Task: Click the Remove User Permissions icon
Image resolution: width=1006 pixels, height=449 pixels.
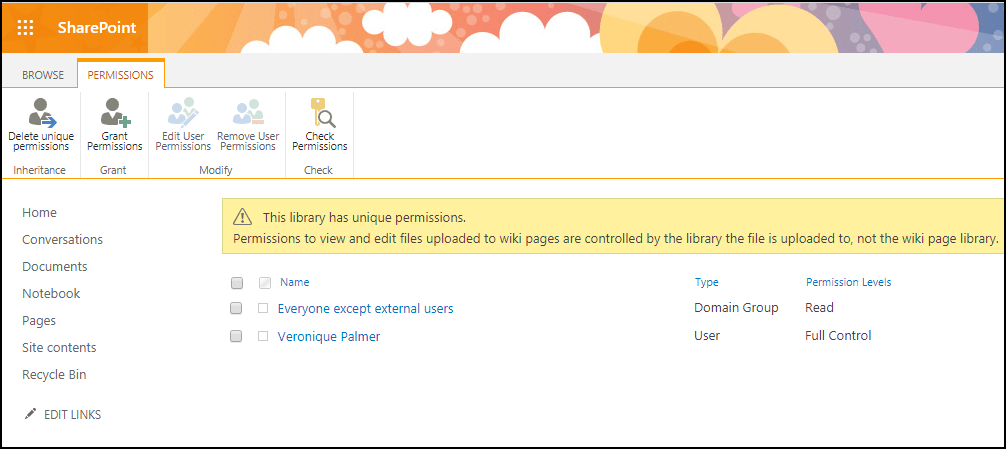Action: [x=247, y=111]
